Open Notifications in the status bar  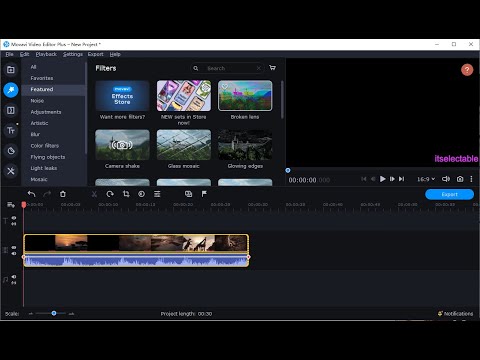pyautogui.click(x=455, y=314)
